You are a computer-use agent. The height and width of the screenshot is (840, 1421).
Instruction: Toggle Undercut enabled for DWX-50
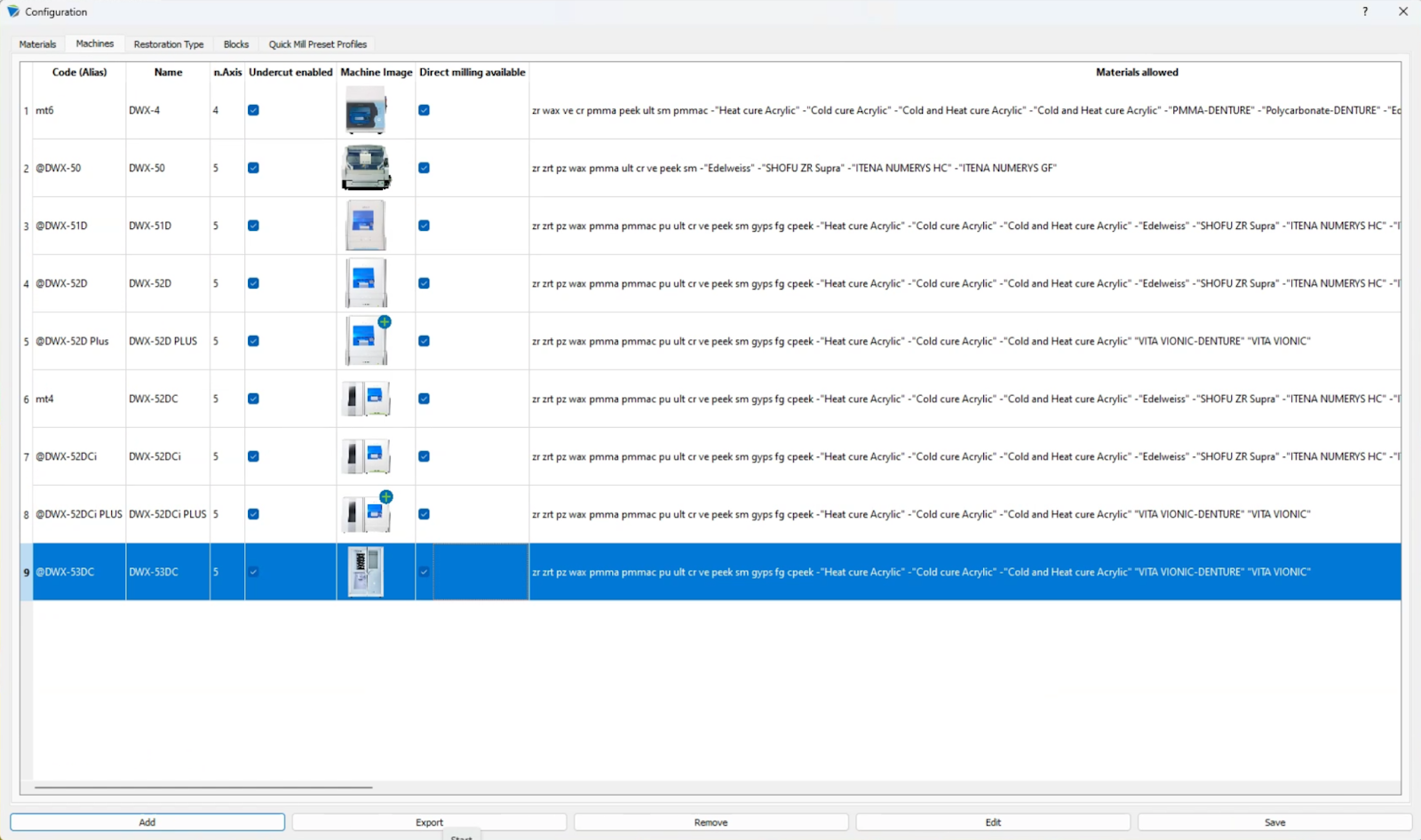pyautogui.click(x=253, y=168)
